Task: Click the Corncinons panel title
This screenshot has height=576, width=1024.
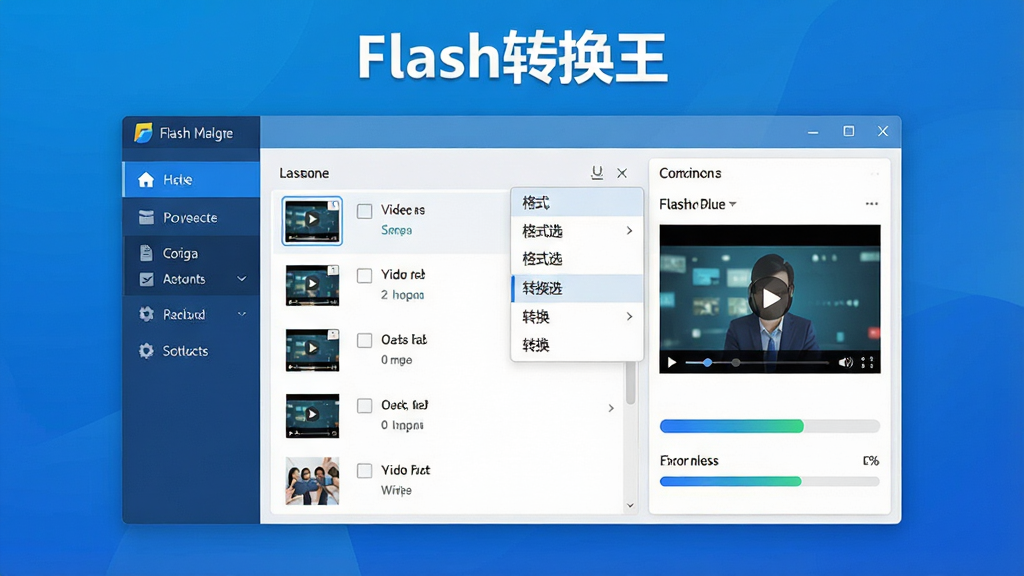Action: pos(690,173)
